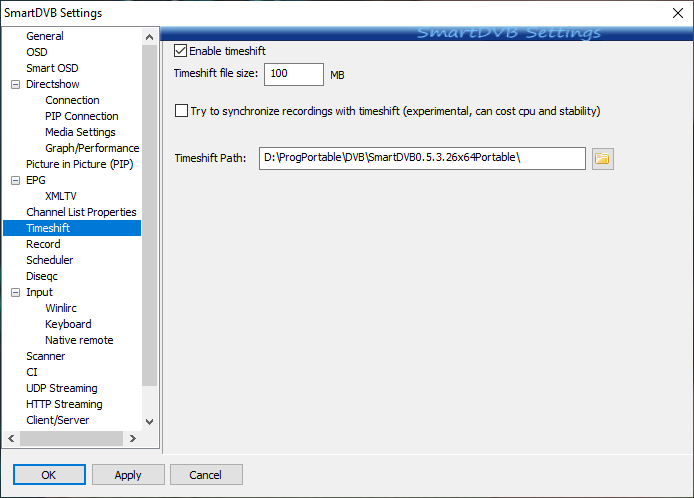Screen dimensions: 694x498
Task: Click the Timeshift file size field
Action: pyautogui.click(x=294, y=74)
